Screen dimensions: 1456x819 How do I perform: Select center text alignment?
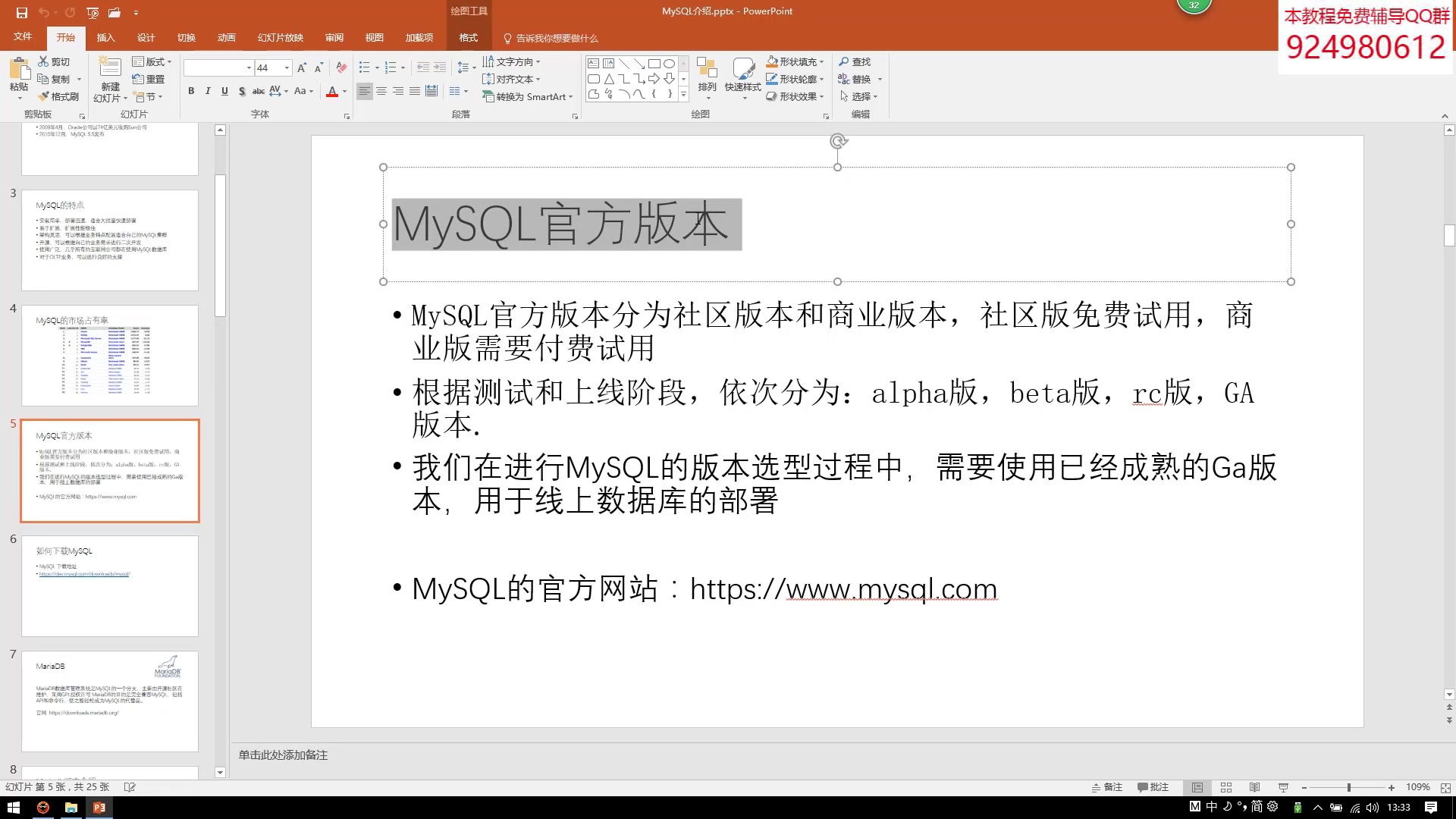pos(381,92)
